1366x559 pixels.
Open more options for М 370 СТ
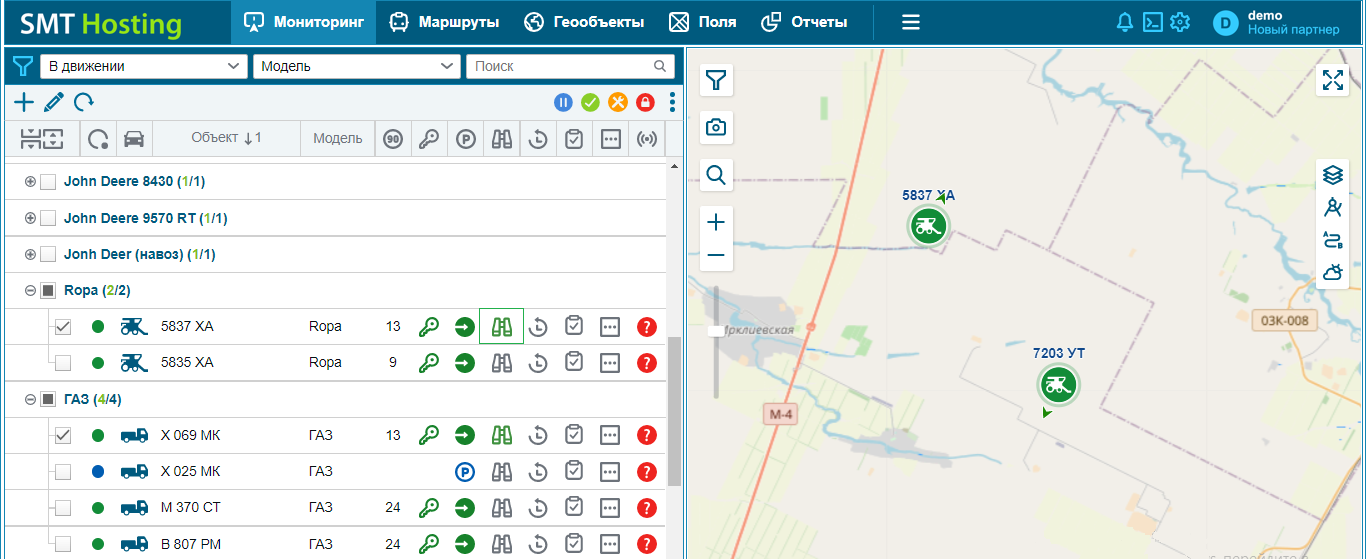(x=610, y=507)
